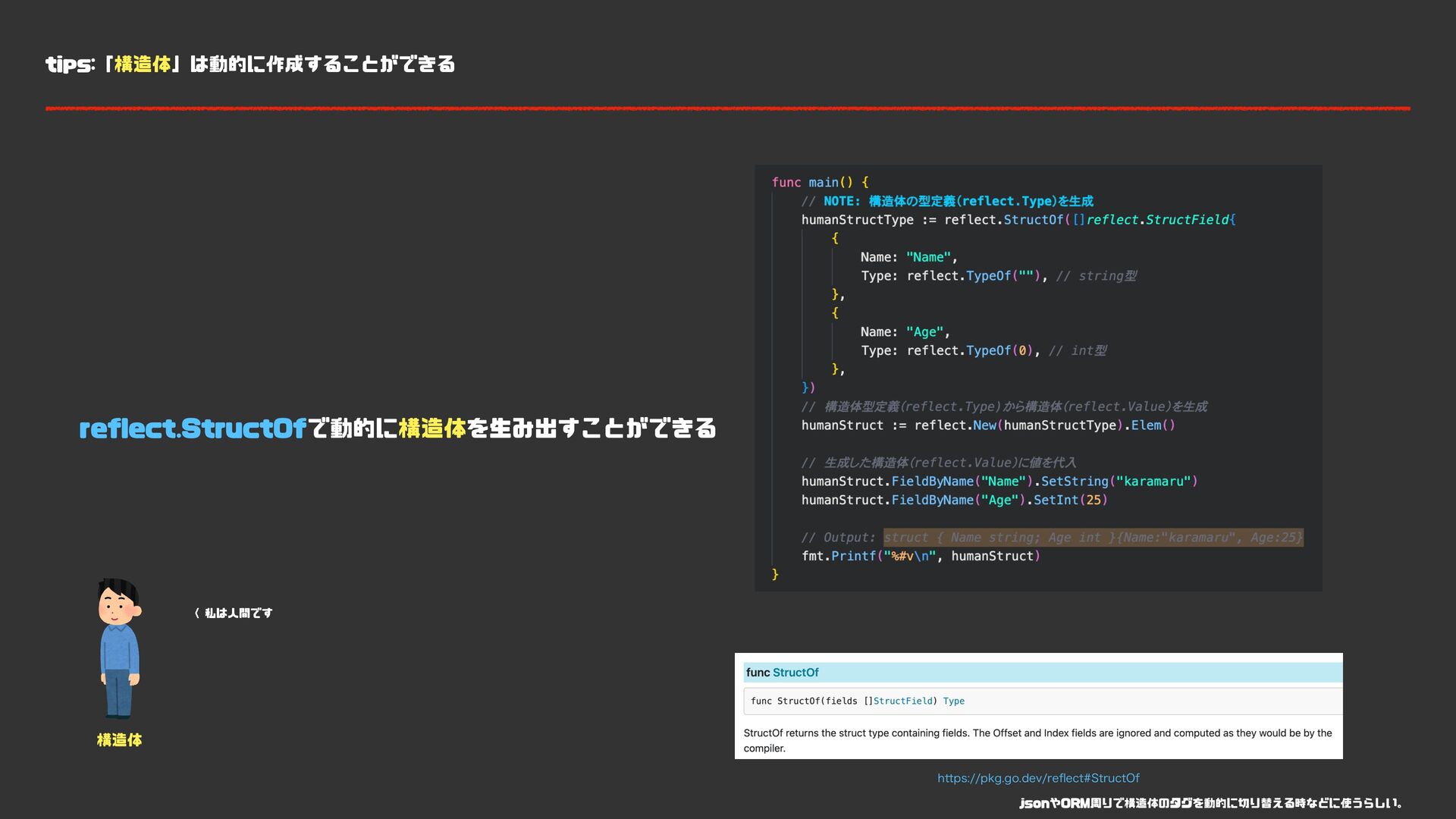Click the red horizontal divider line
The width and height of the screenshot is (1456, 819).
click(x=726, y=108)
